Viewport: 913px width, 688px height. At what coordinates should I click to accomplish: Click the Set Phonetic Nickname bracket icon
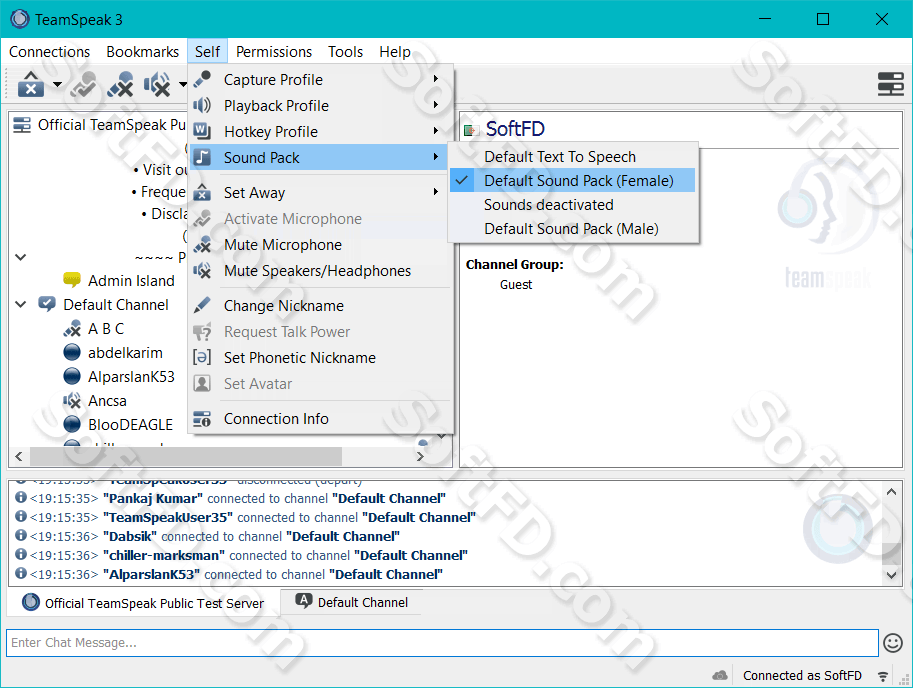202,357
